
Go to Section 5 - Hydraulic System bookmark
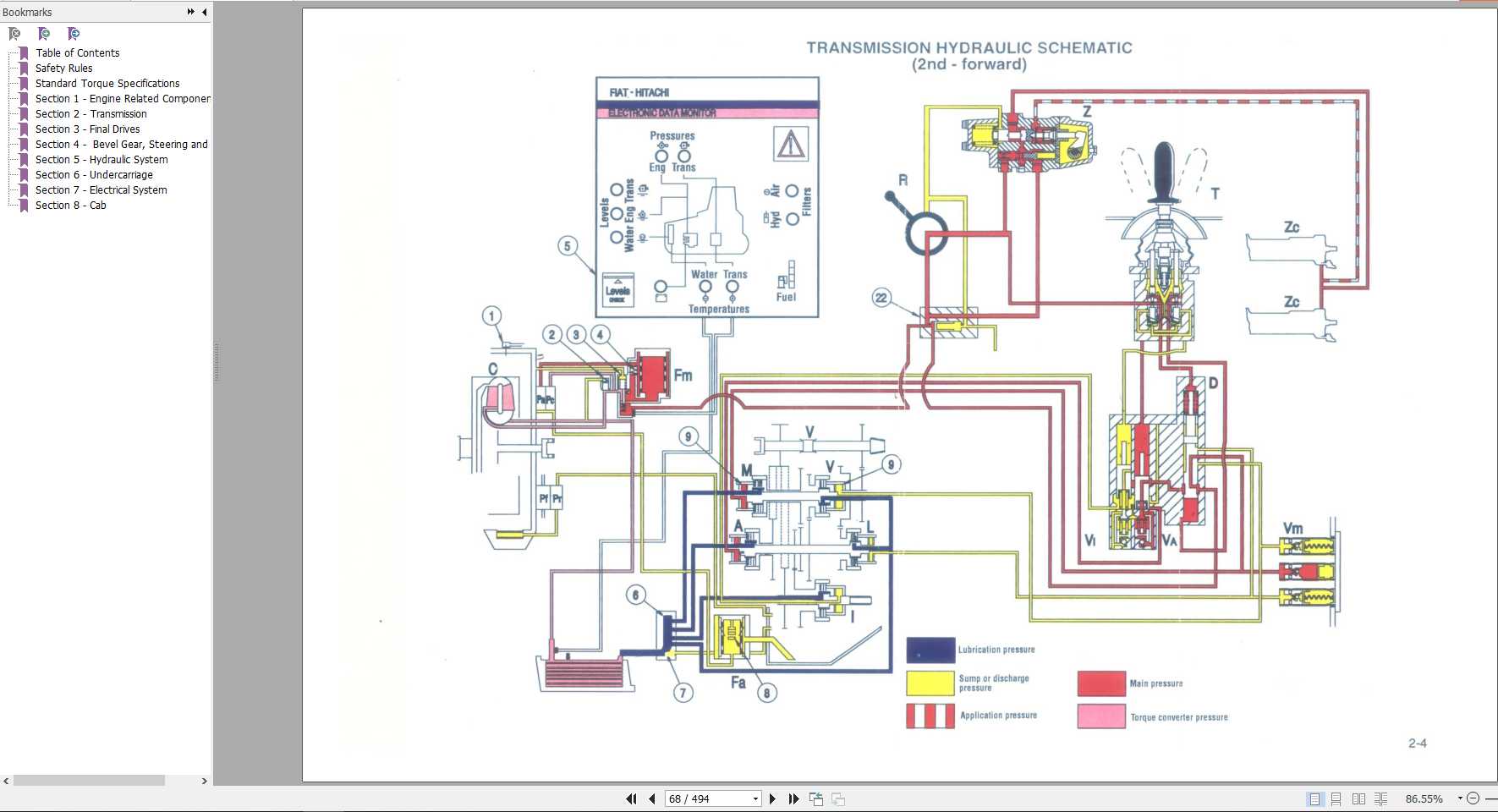tap(102, 159)
